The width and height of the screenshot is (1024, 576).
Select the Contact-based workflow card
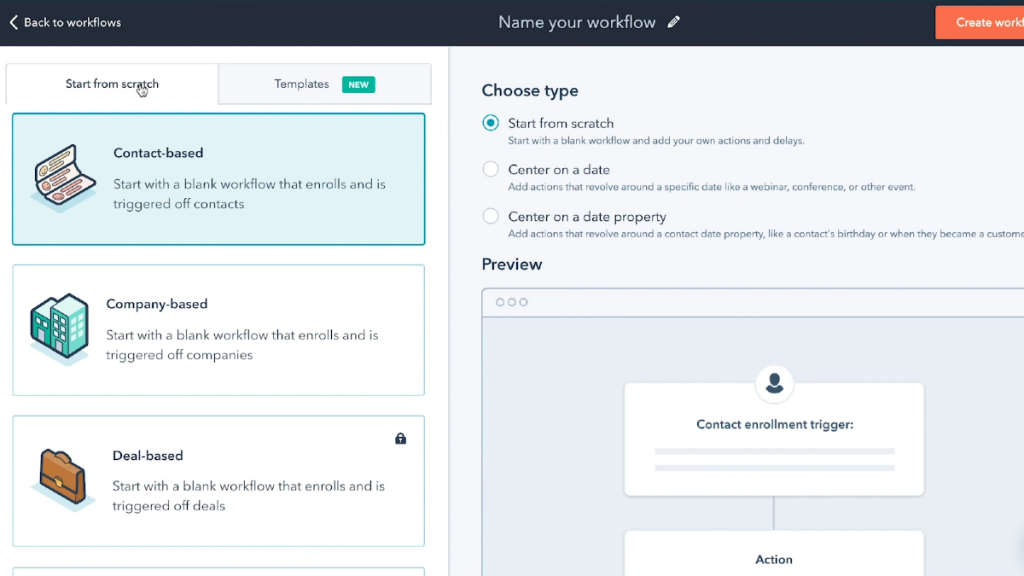click(219, 179)
